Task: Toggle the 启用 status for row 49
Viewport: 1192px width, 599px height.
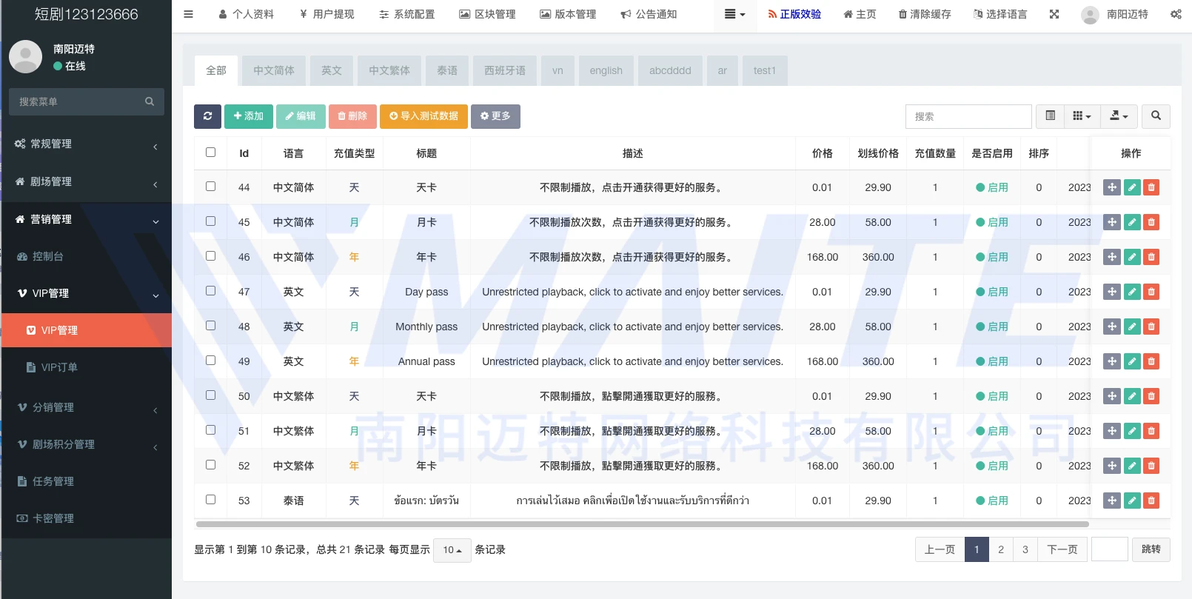Action: (992, 361)
